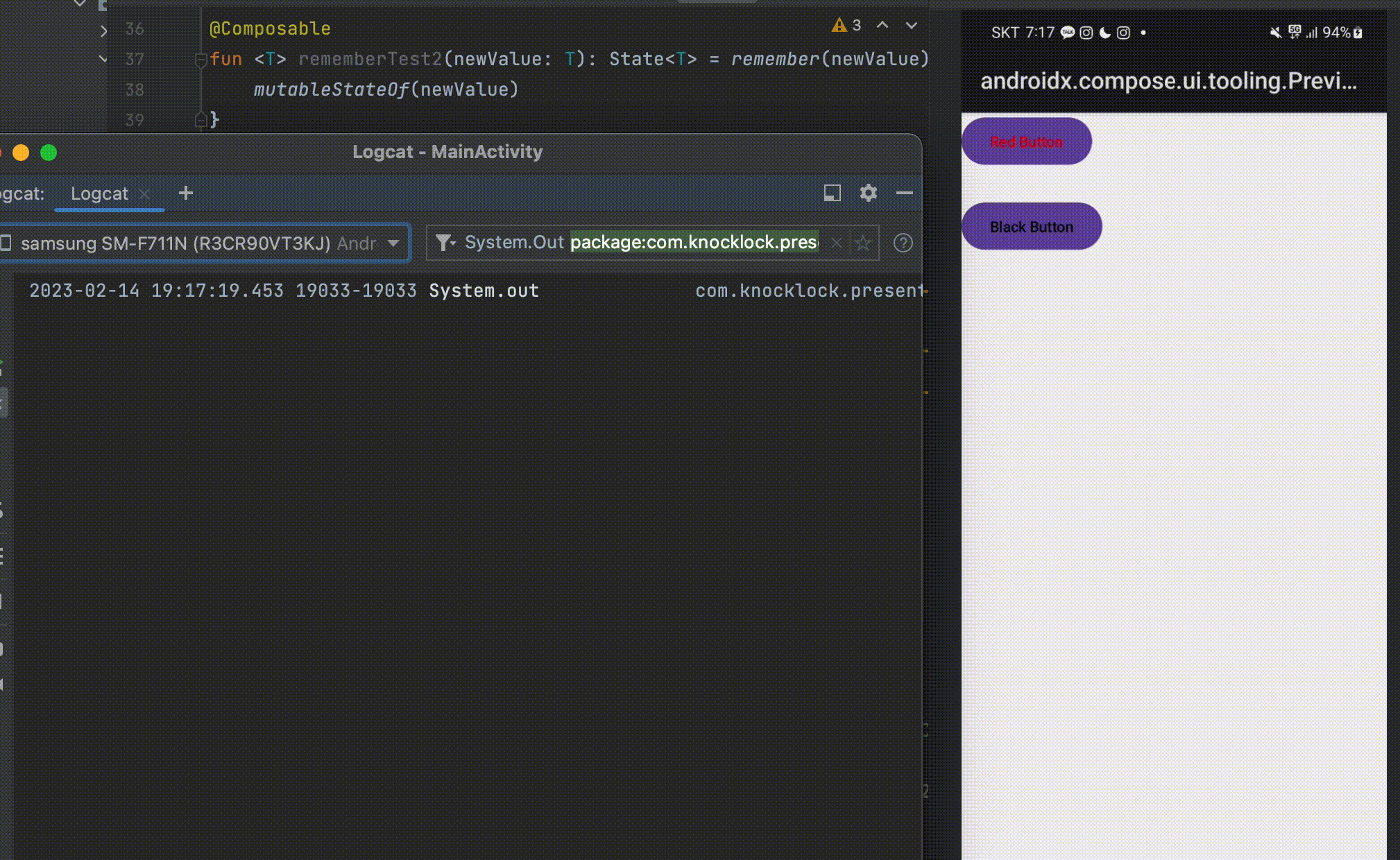Tap the Black Button on phone
The image size is (1400, 860).
[x=1031, y=227]
